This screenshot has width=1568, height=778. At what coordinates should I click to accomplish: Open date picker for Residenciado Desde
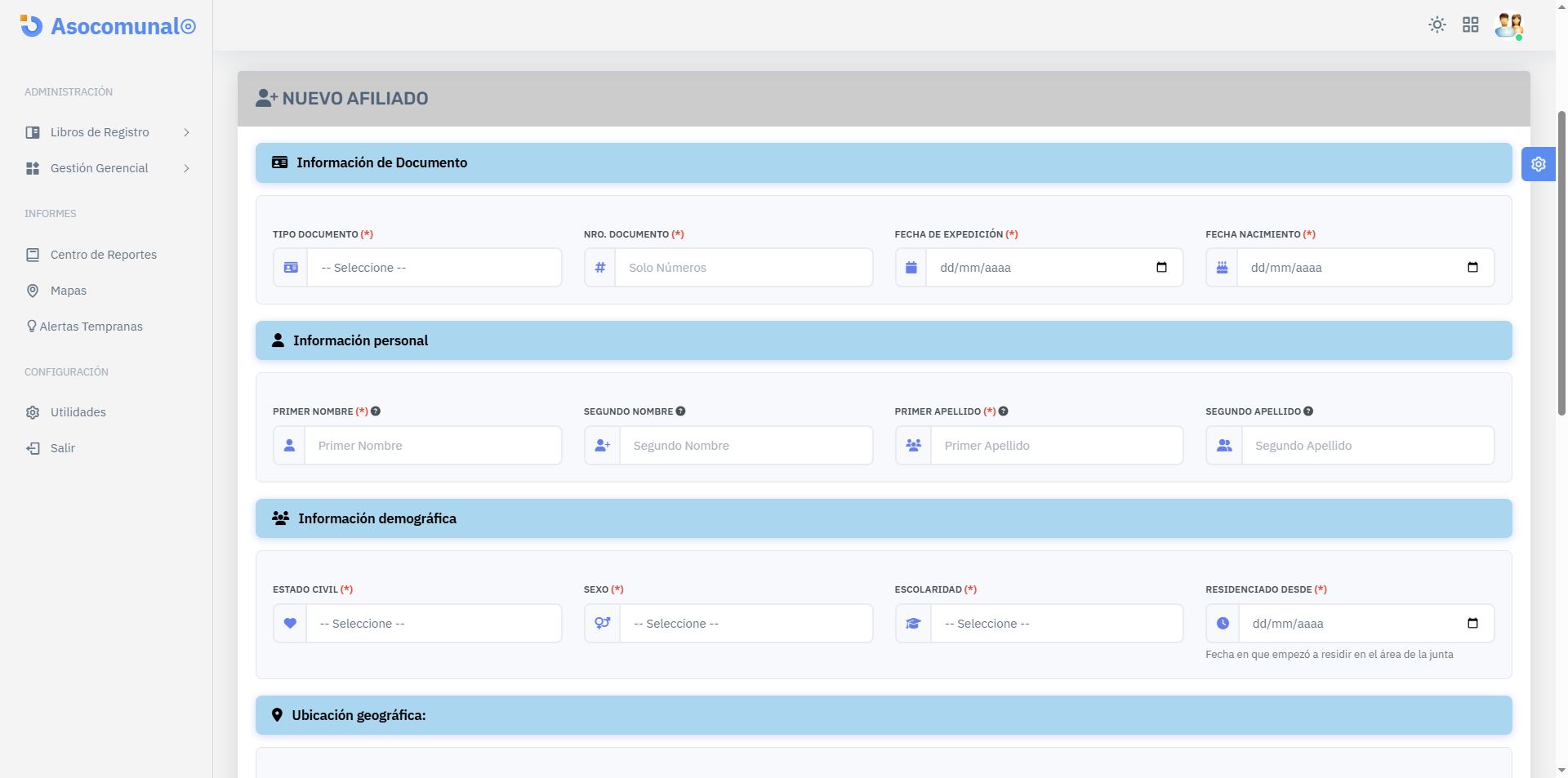click(x=1472, y=624)
